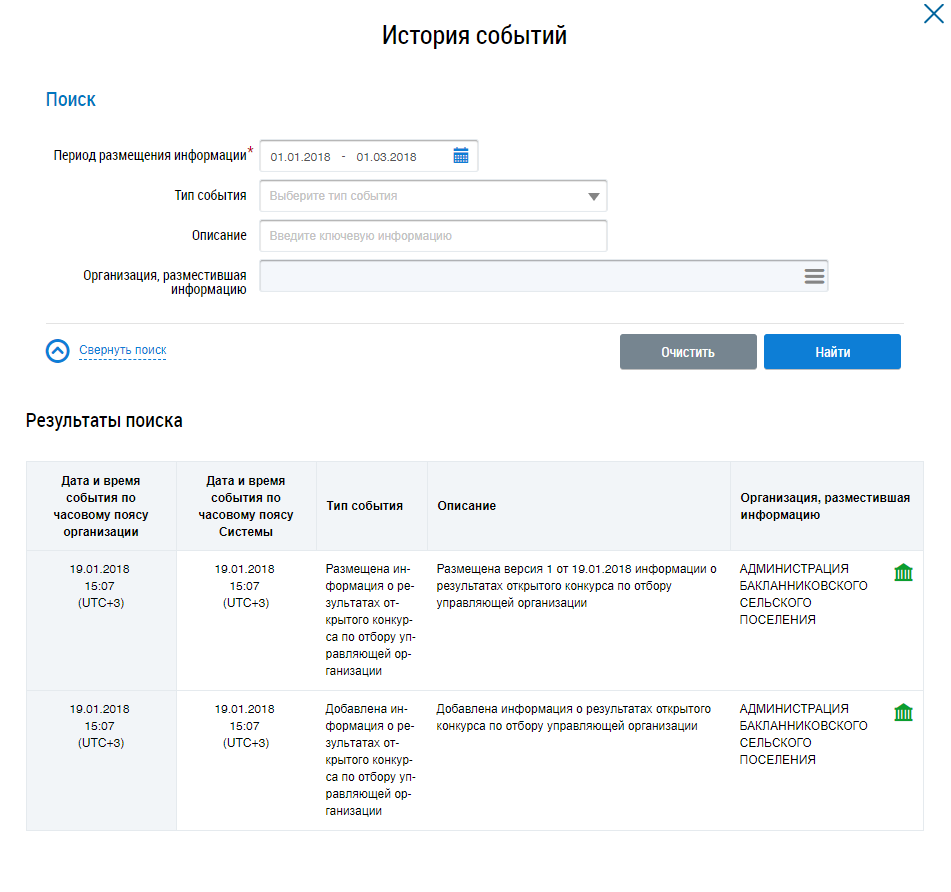This screenshot has width=951, height=892.
Task: Click the organization time zone date column header
Action: coord(100,506)
